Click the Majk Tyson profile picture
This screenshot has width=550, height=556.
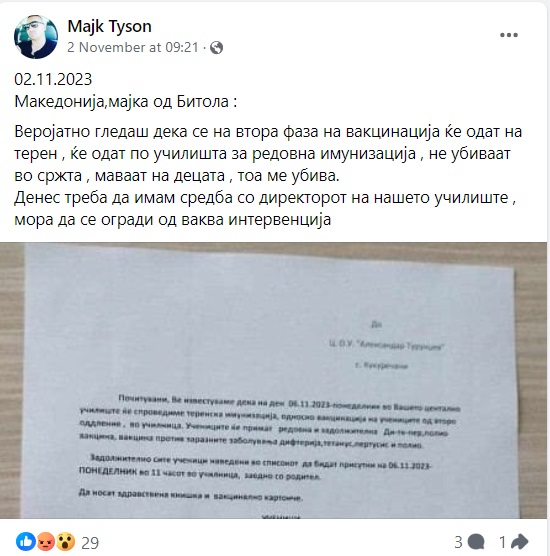tap(36, 37)
